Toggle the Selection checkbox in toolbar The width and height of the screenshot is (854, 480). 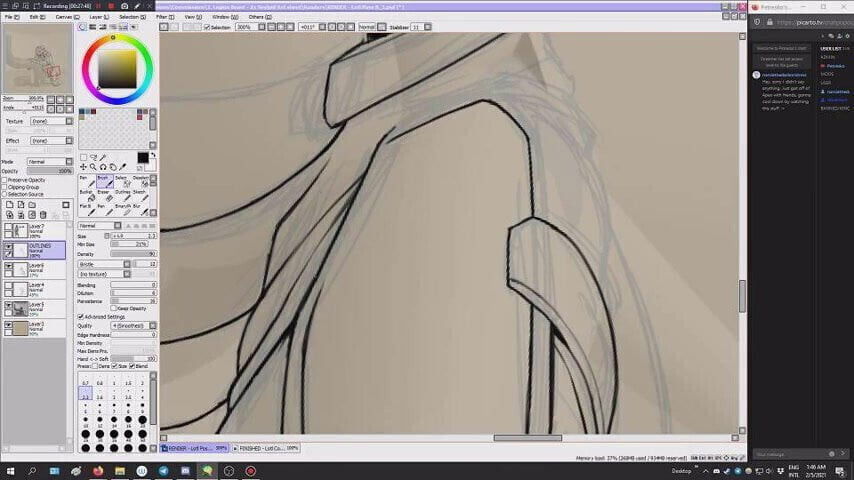pos(206,27)
